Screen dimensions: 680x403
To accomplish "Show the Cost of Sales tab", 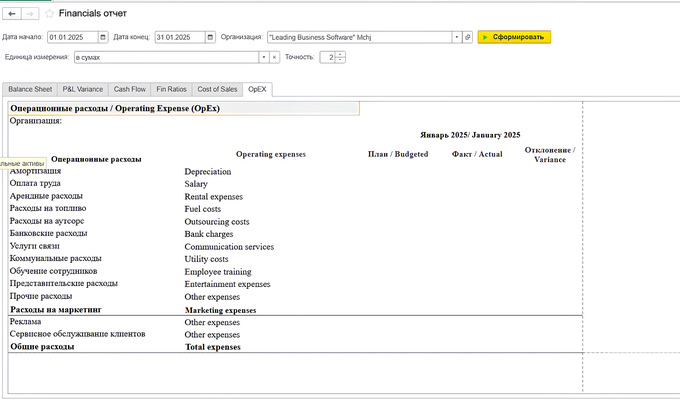I will click(x=217, y=89).
